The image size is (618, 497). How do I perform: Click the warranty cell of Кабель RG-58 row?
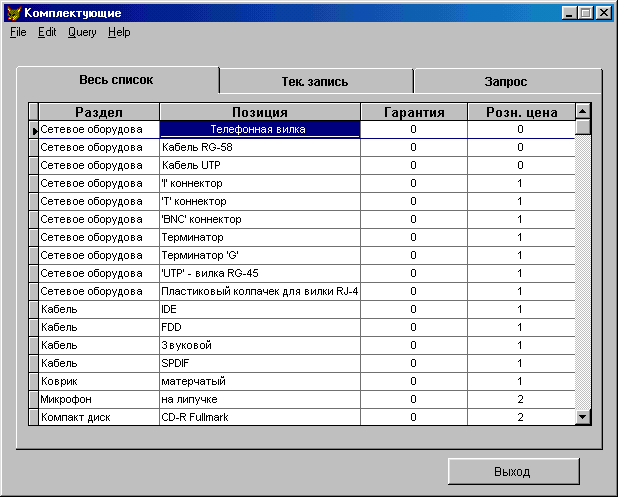414,147
